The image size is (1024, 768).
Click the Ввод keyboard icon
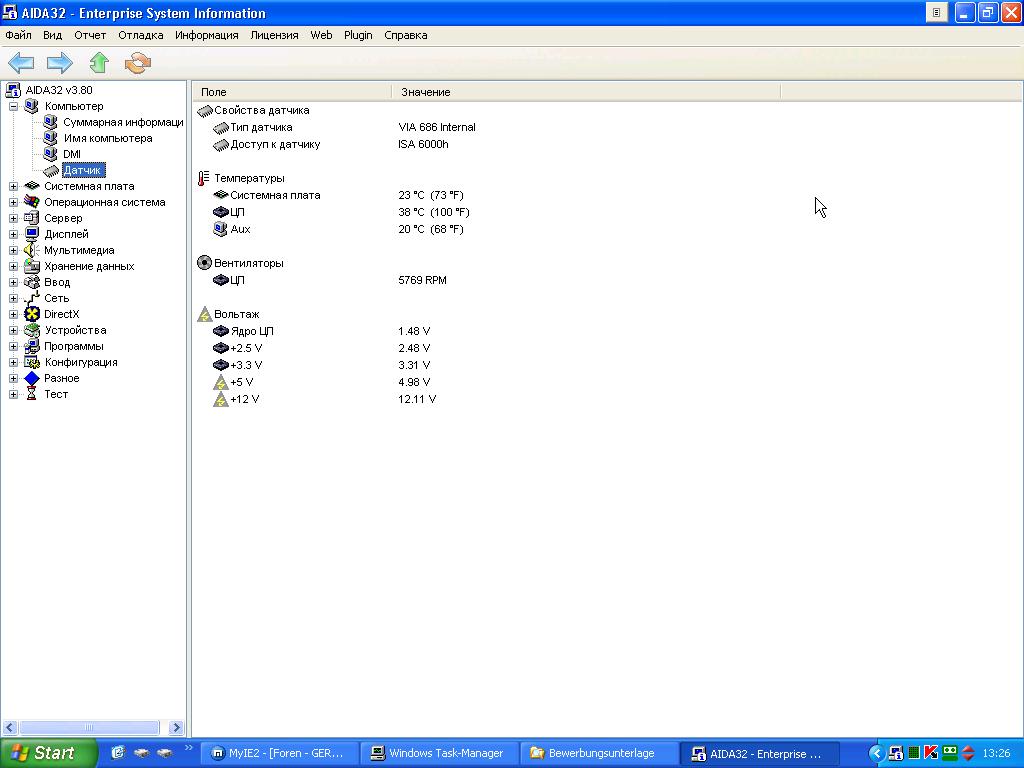[x=31, y=282]
